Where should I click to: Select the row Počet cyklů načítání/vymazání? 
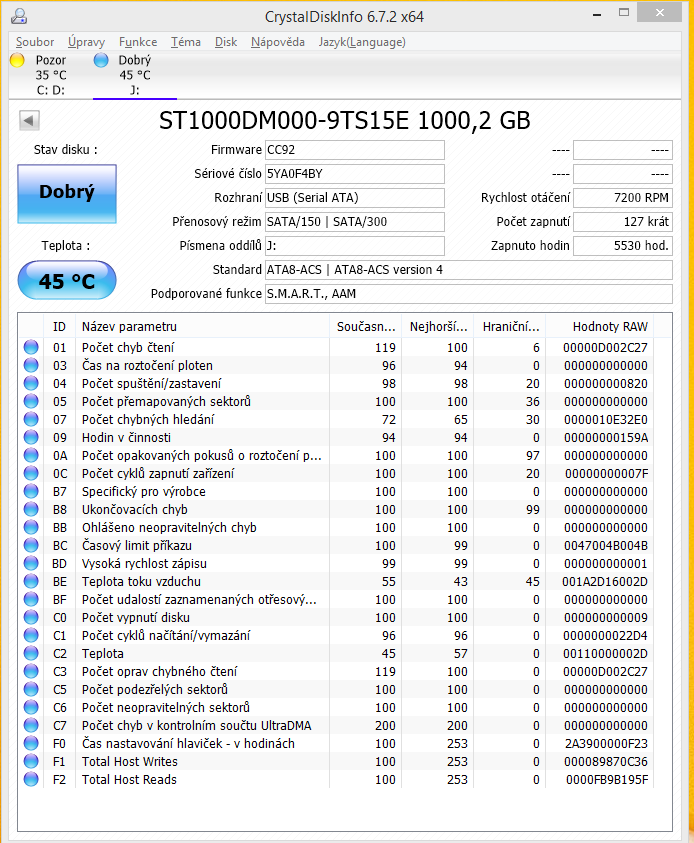336,635
